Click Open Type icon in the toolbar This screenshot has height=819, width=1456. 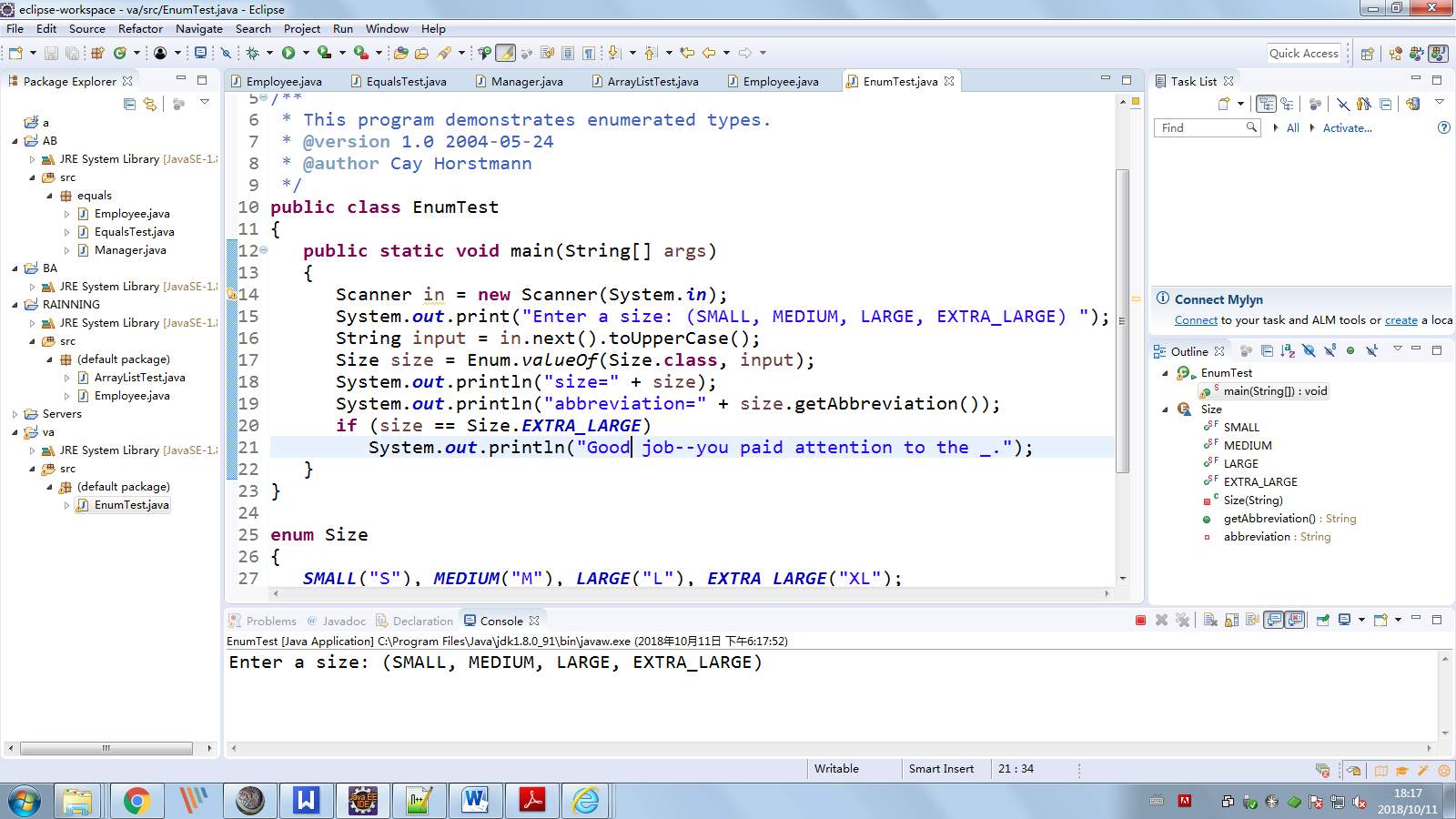pyautogui.click(x=401, y=53)
